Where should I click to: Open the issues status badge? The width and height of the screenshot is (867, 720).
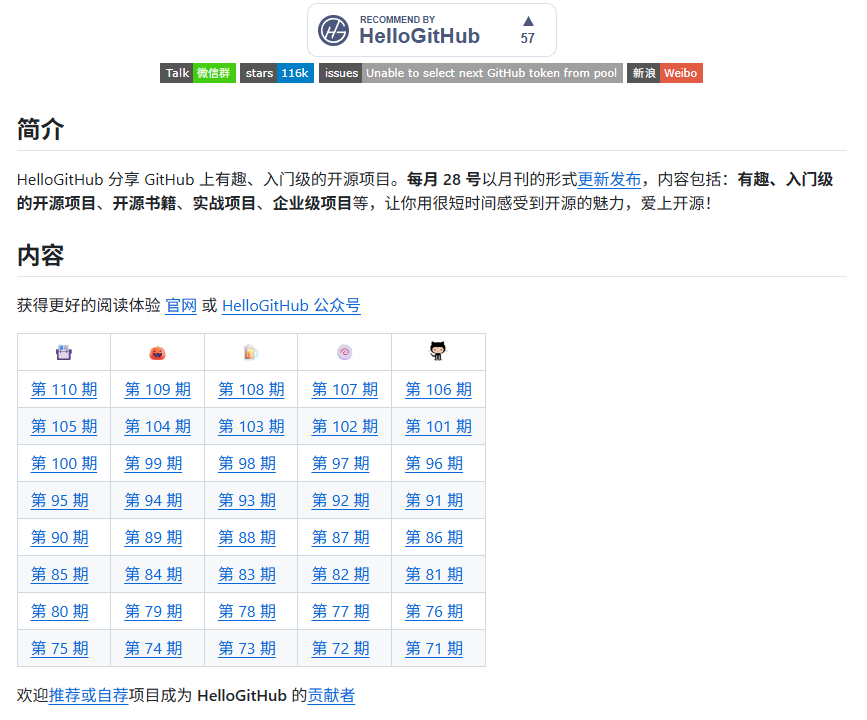click(x=471, y=73)
